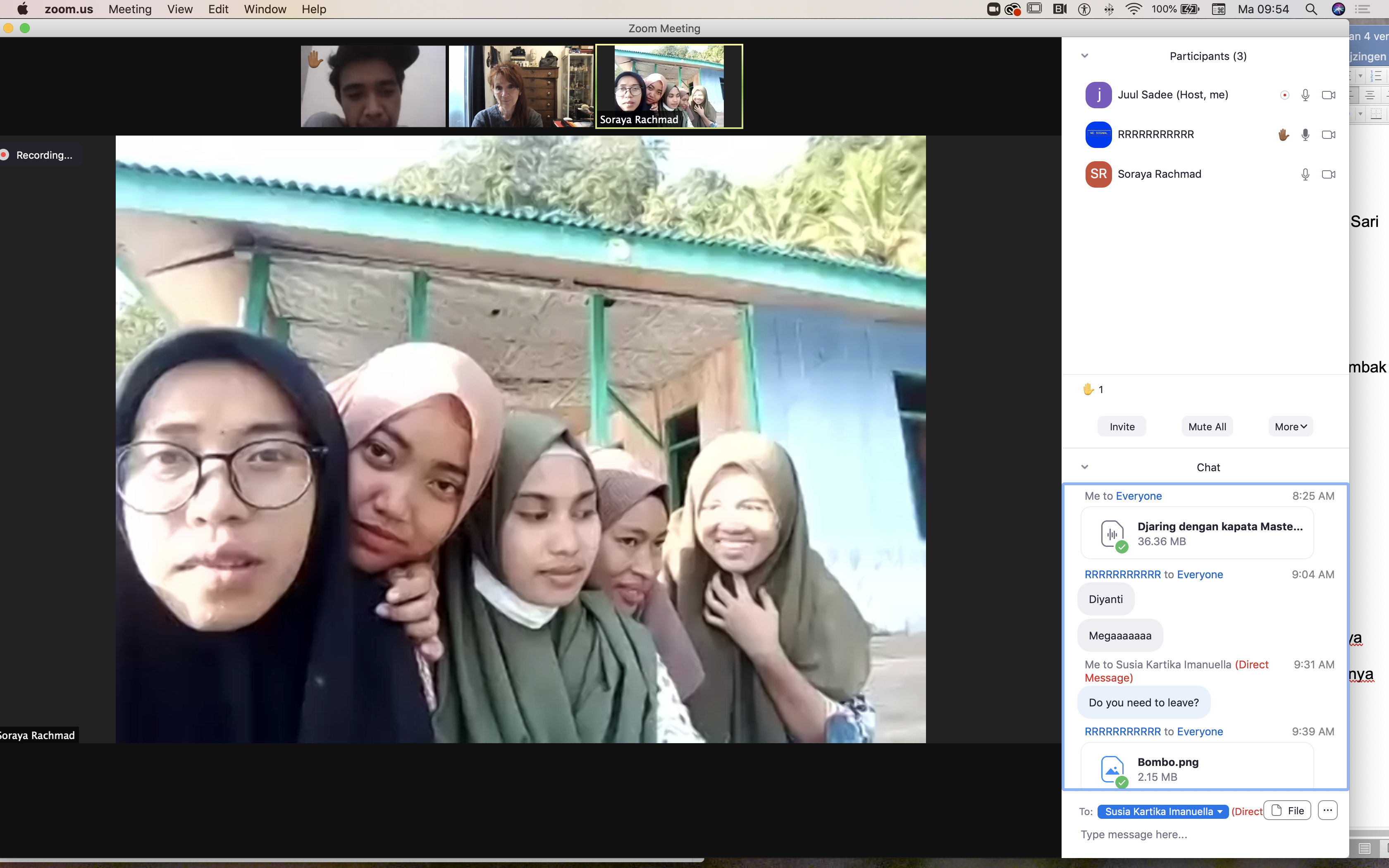1389x868 pixels.
Task: Open the View menu
Action: point(180,9)
